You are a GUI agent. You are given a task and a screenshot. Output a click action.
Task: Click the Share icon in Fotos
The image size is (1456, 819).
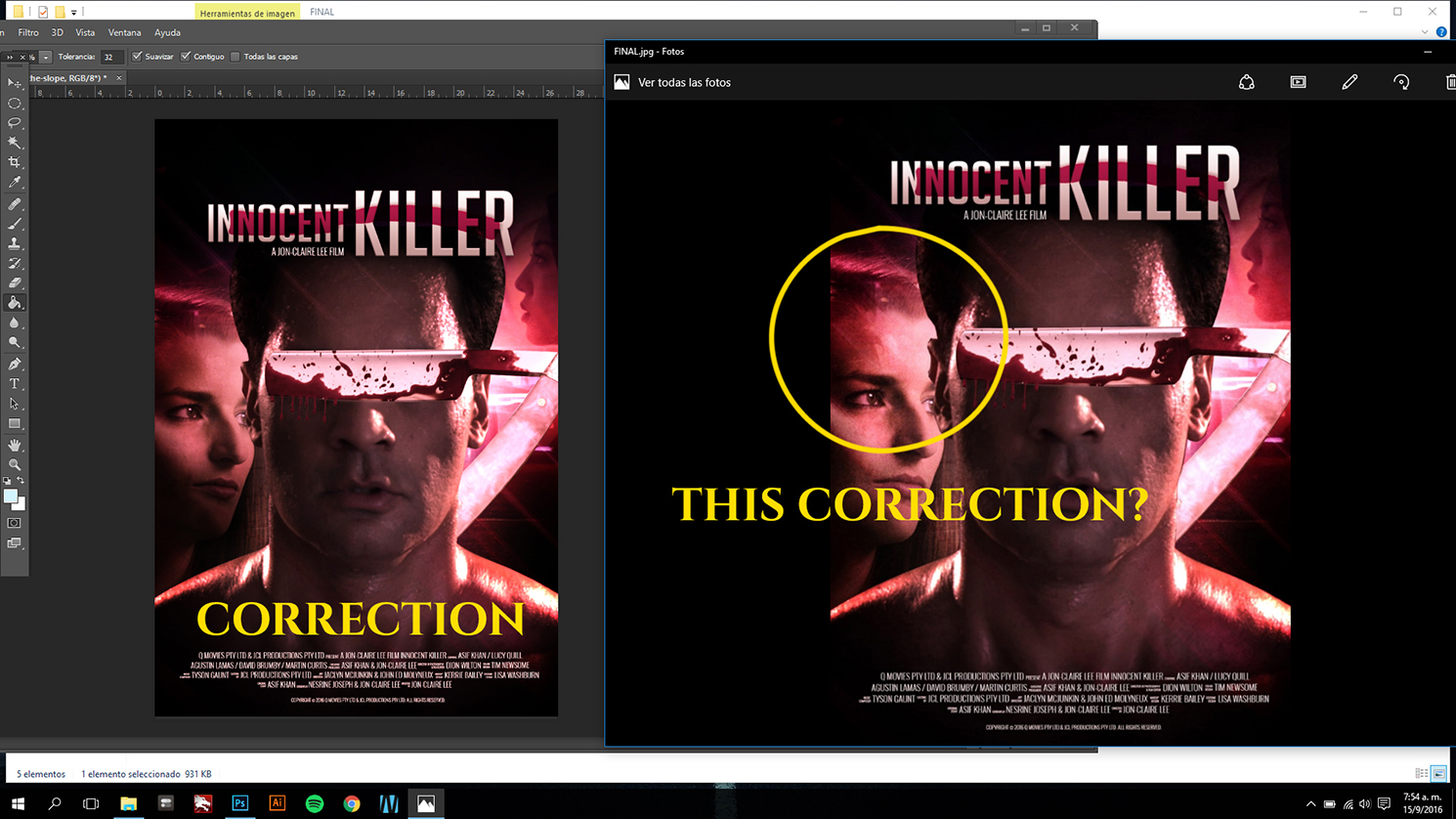tap(1246, 83)
